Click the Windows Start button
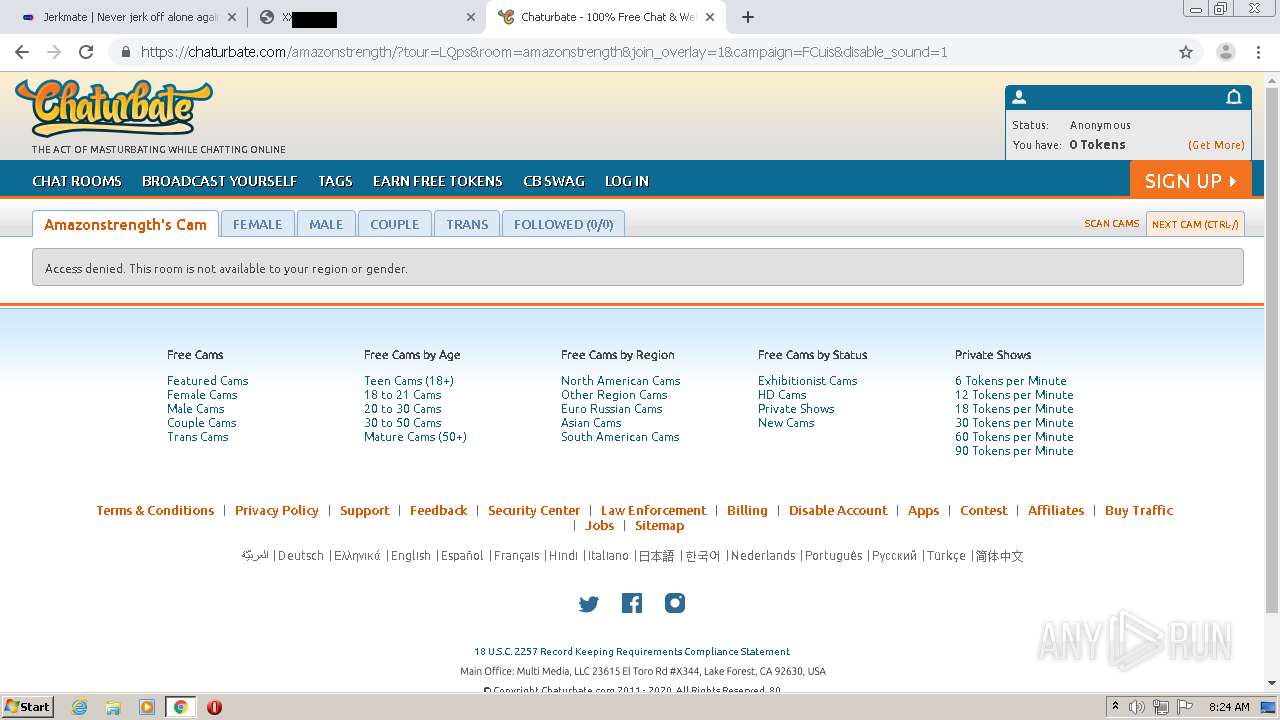The image size is (1280, 720). (27, 707)
